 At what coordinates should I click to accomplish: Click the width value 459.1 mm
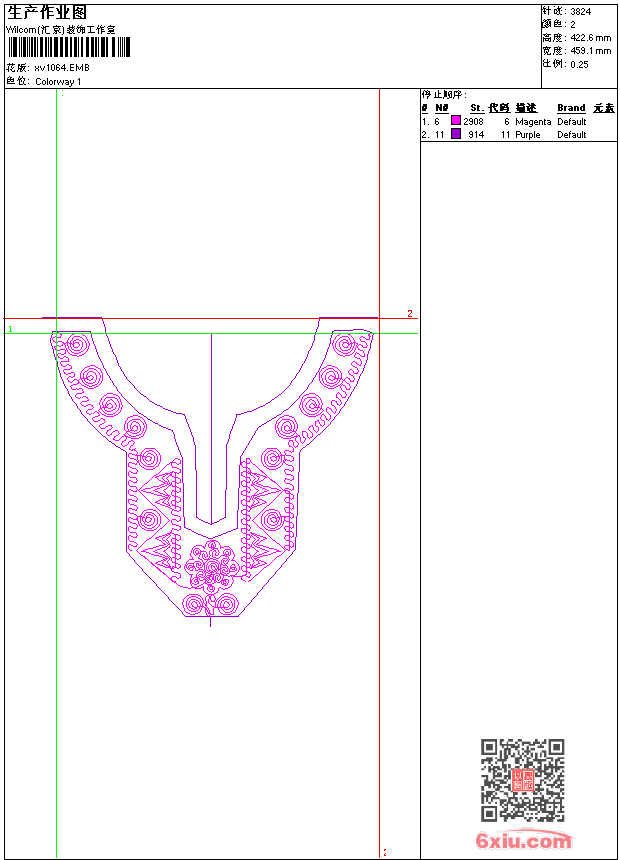590,51
